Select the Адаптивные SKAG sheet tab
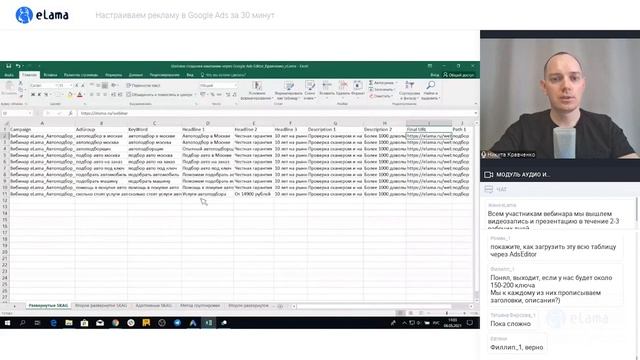 (x=153, y=306)
